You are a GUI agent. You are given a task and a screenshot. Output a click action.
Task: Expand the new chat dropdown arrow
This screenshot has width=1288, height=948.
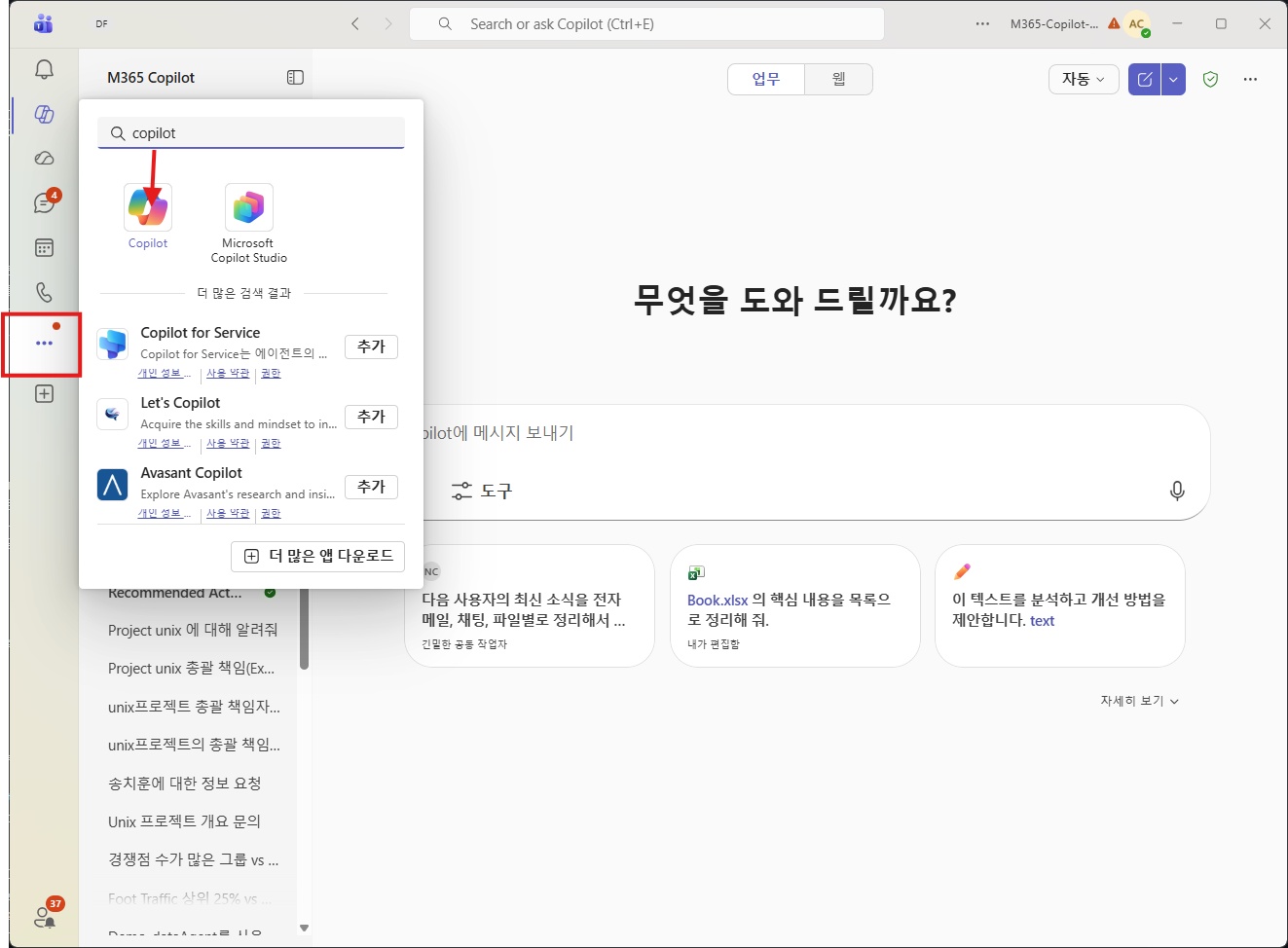click(x=1173, y=79)
